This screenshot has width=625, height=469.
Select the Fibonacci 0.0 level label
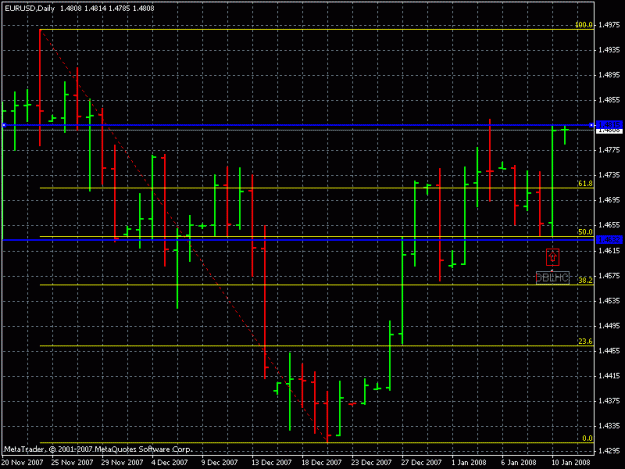point(587,438)
